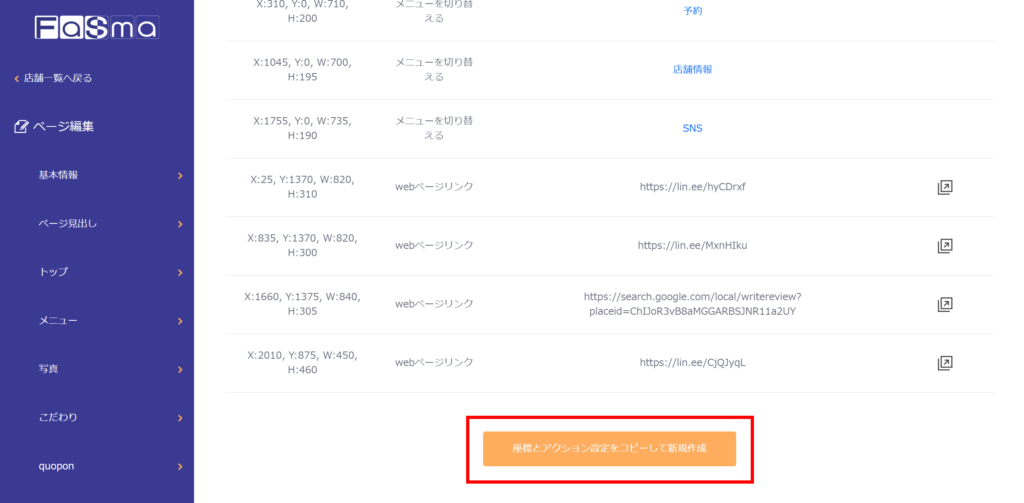
Task: Click back chevron beside 店舗一覧へ戻る
Action: click(x=16, y=78)
